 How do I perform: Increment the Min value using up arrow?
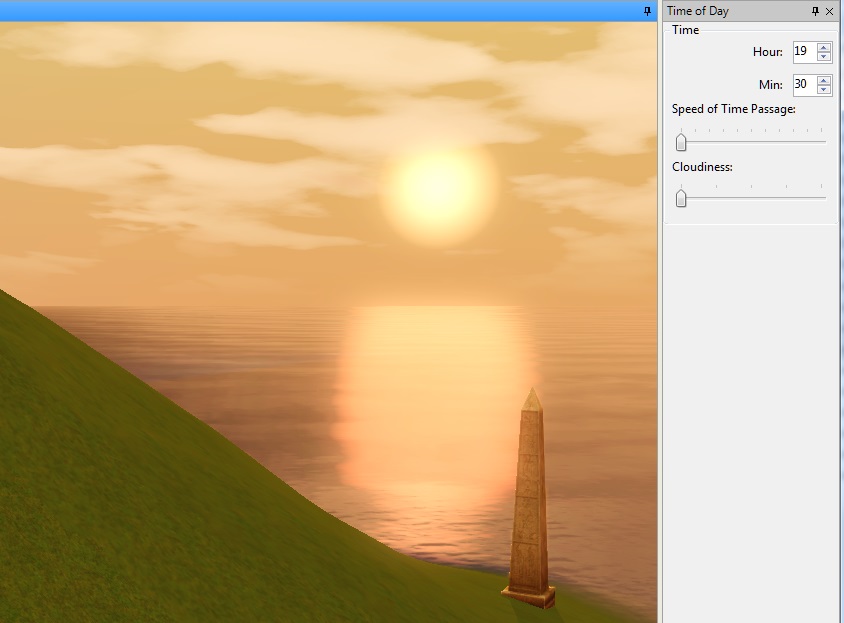coord(824,80)
